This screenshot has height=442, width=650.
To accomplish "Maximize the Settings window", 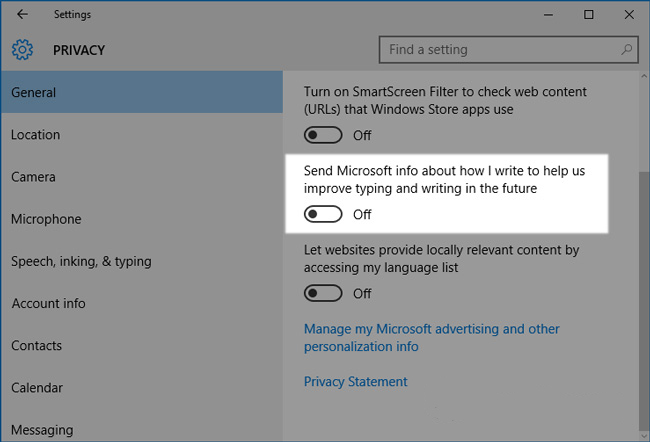I will point(589,15).
